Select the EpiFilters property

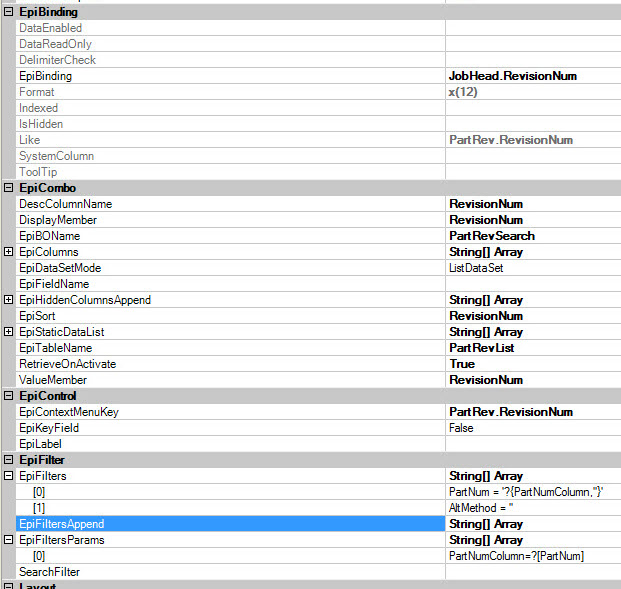coord(230,476)
